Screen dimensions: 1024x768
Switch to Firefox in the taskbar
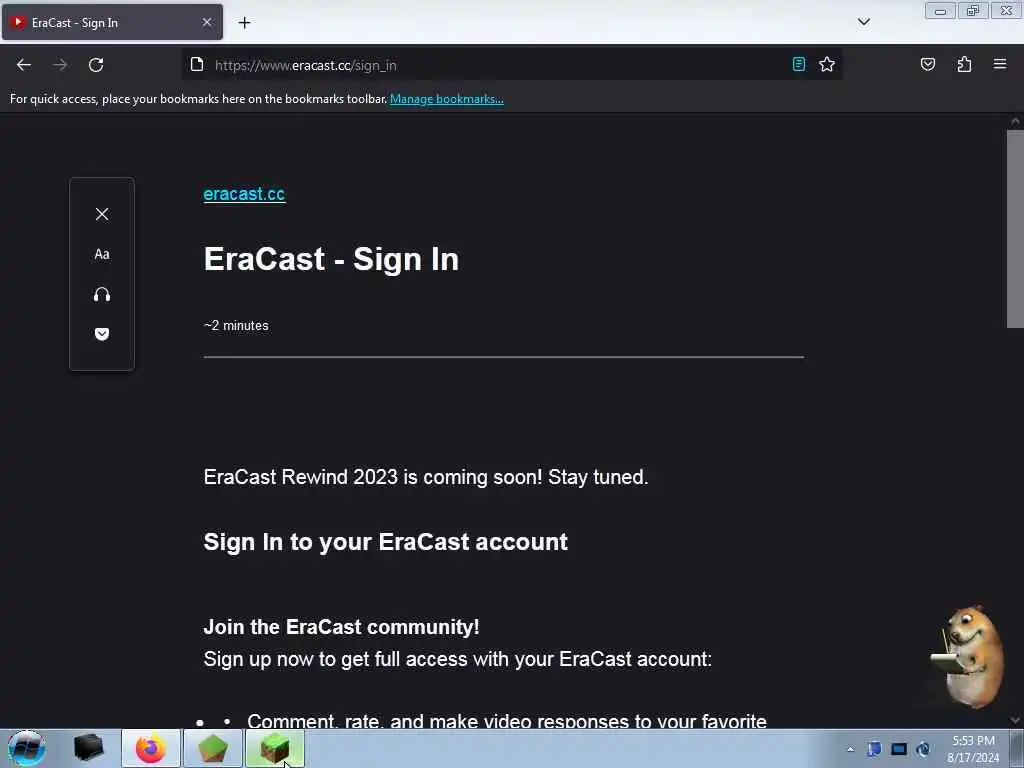point(151,748)
